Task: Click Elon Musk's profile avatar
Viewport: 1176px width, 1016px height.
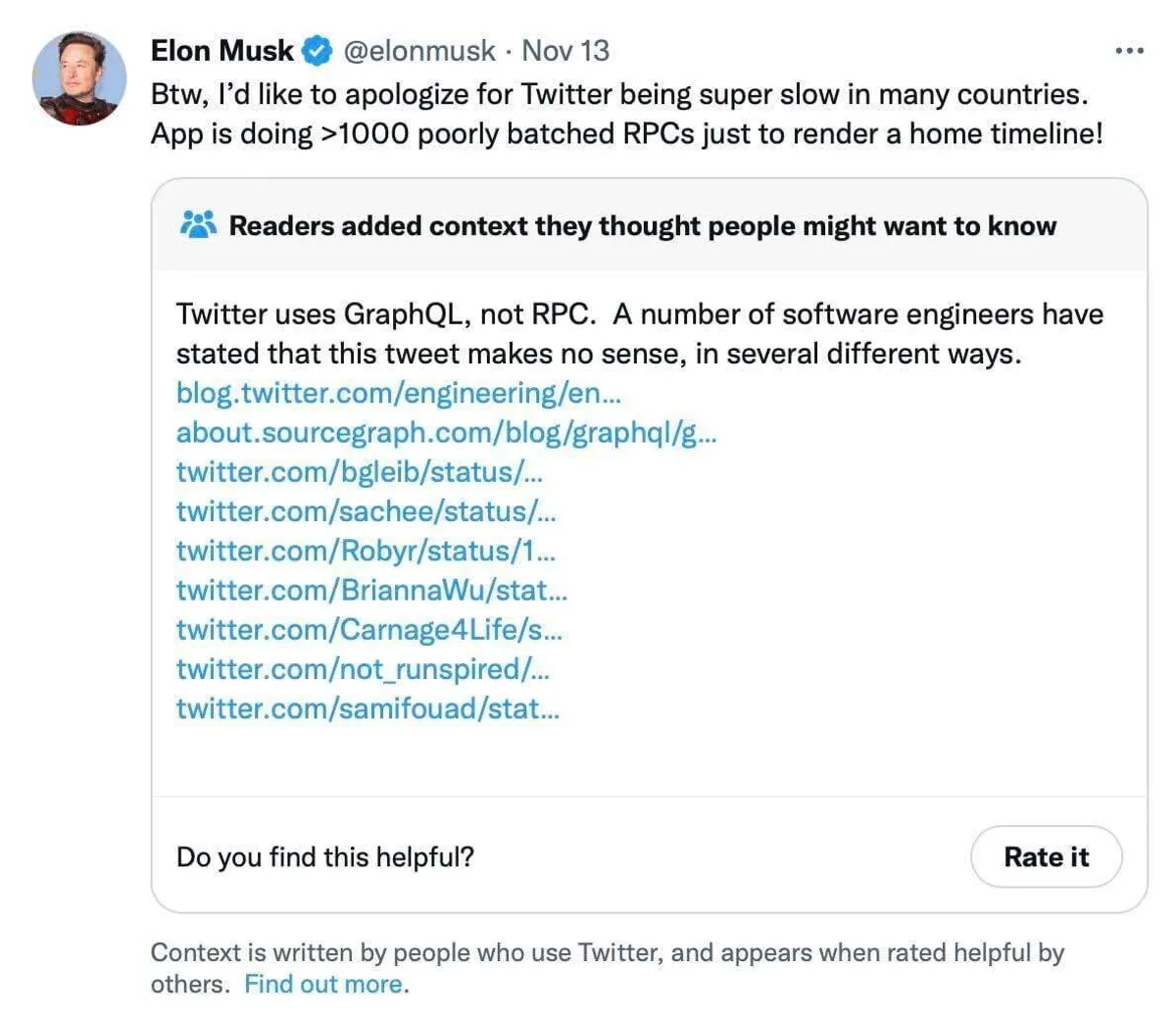Action: pyautogui.click(x=79, y=78)
